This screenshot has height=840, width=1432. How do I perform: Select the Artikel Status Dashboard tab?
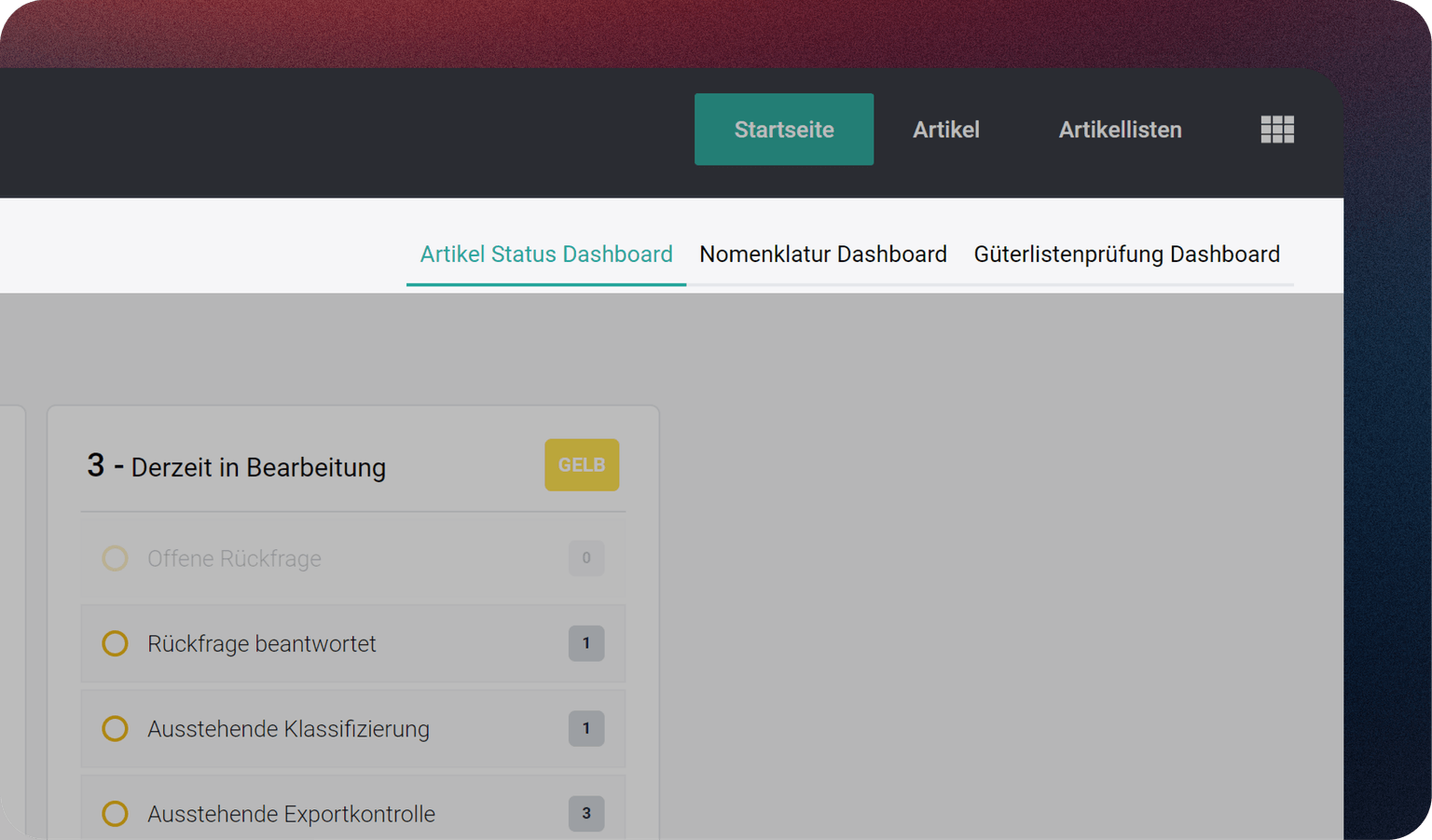pyautogui.click(x=545, y=254)
